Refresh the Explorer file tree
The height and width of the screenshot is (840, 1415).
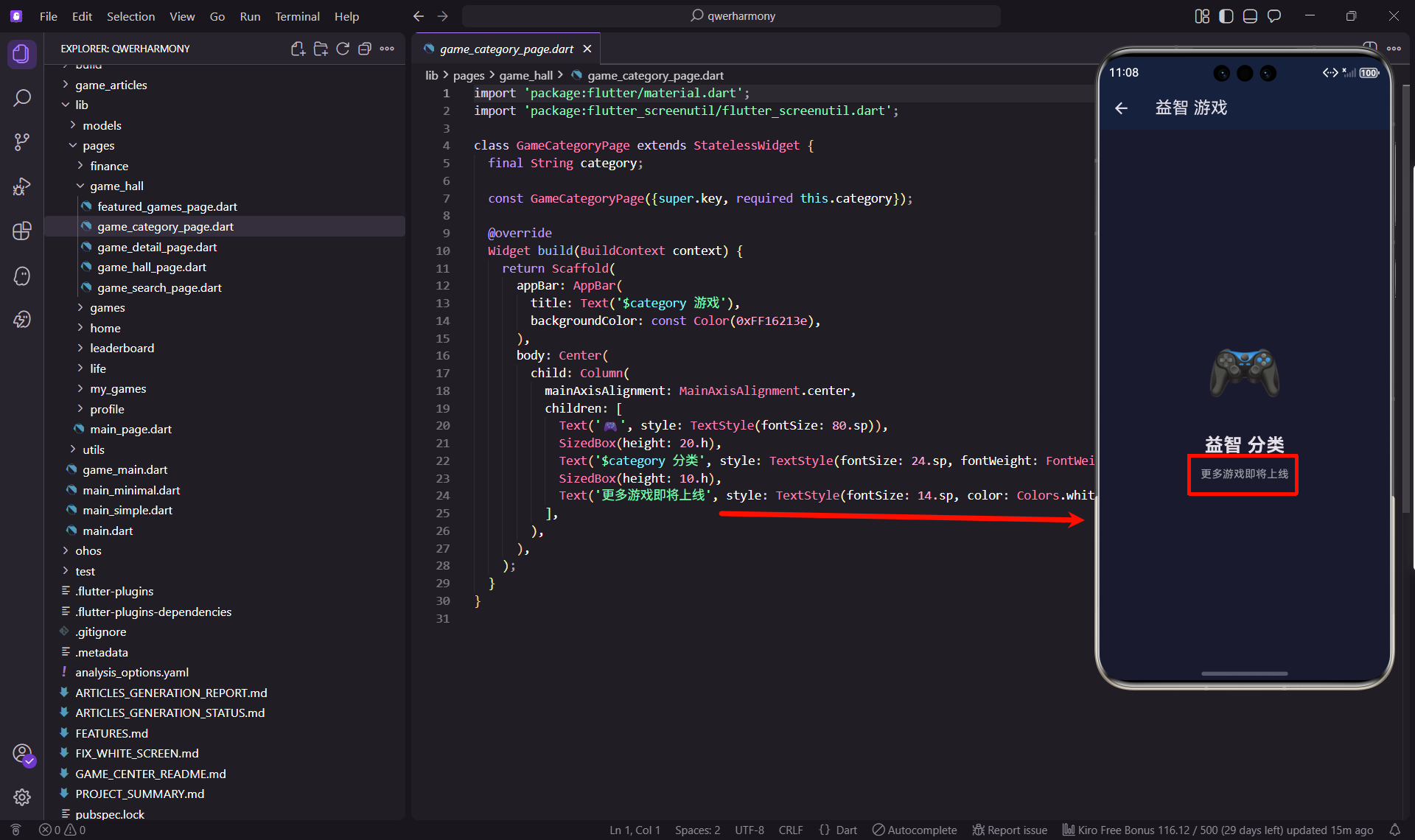pyautogui.click(x=343, y=49)
